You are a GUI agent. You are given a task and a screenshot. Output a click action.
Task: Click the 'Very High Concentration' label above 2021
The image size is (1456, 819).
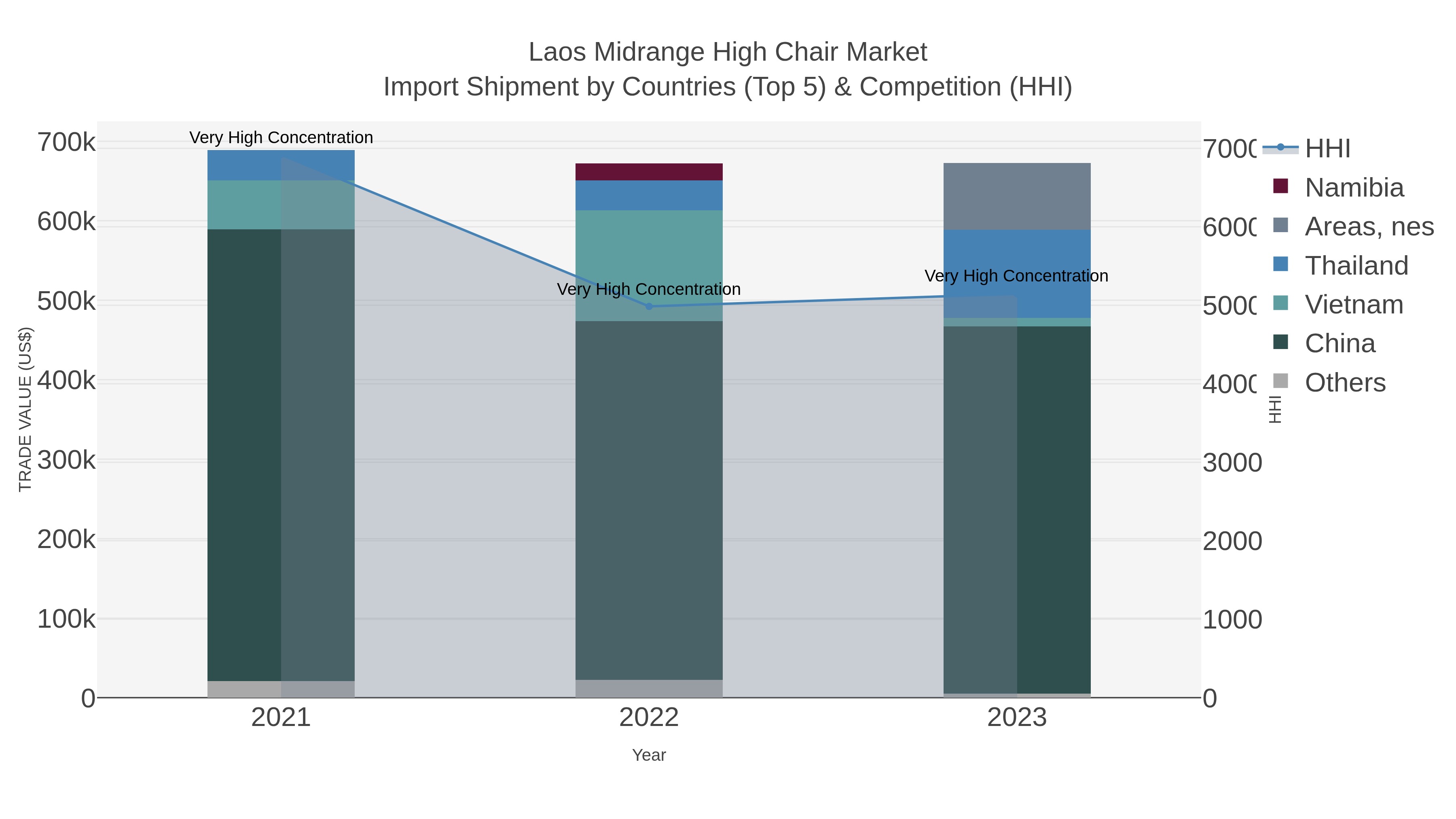[x=281, y=138]
